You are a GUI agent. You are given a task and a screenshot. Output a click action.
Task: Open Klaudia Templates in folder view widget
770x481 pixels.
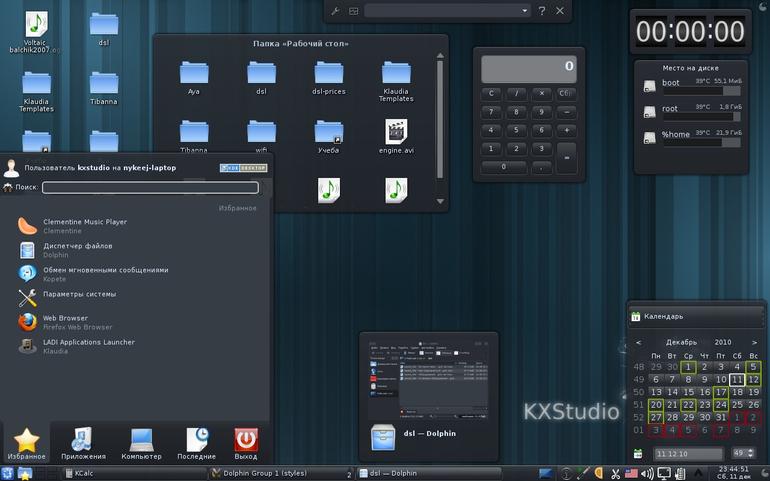396,81
